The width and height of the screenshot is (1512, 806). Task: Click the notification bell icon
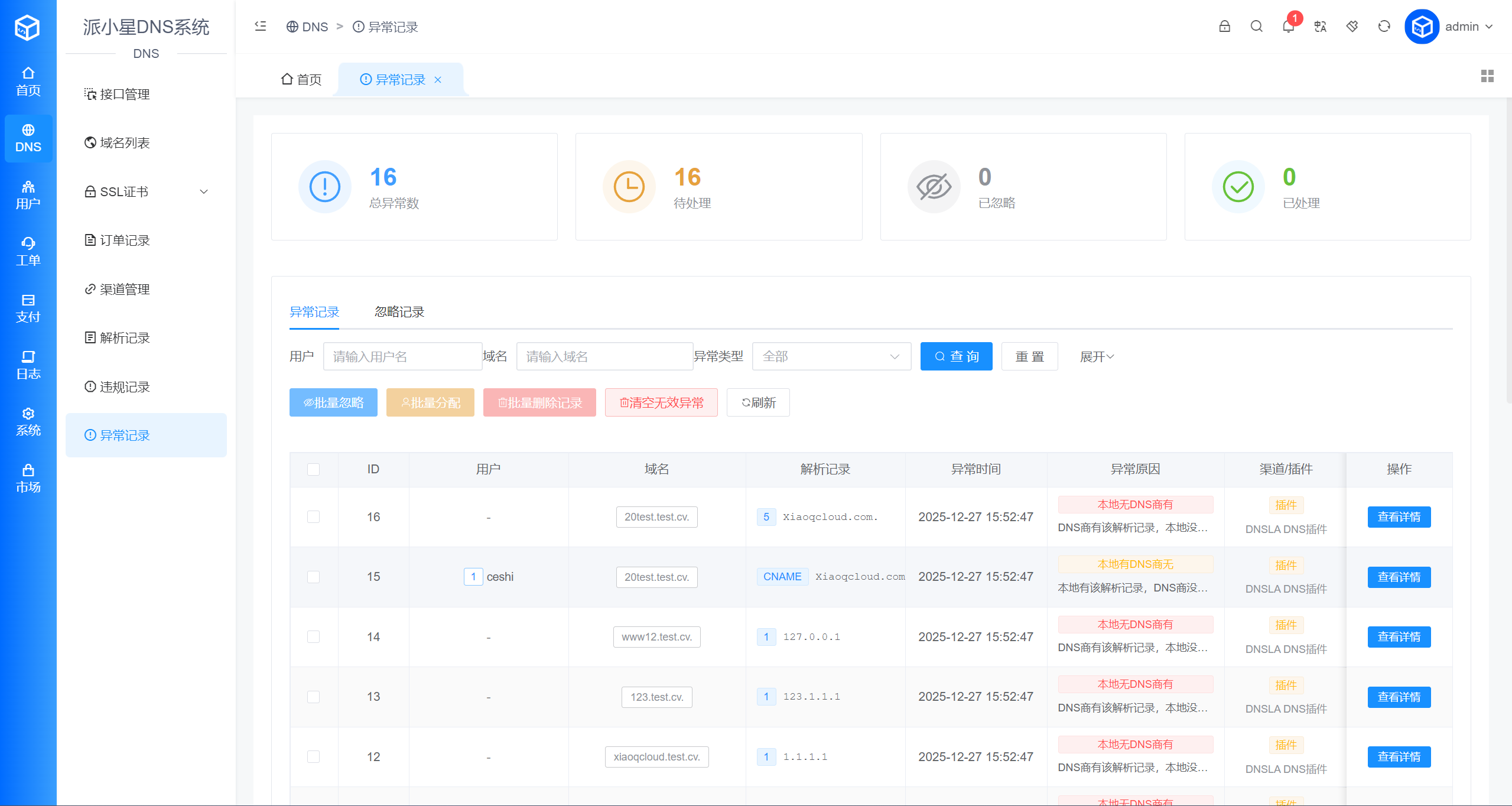[x=1288, y=27]
